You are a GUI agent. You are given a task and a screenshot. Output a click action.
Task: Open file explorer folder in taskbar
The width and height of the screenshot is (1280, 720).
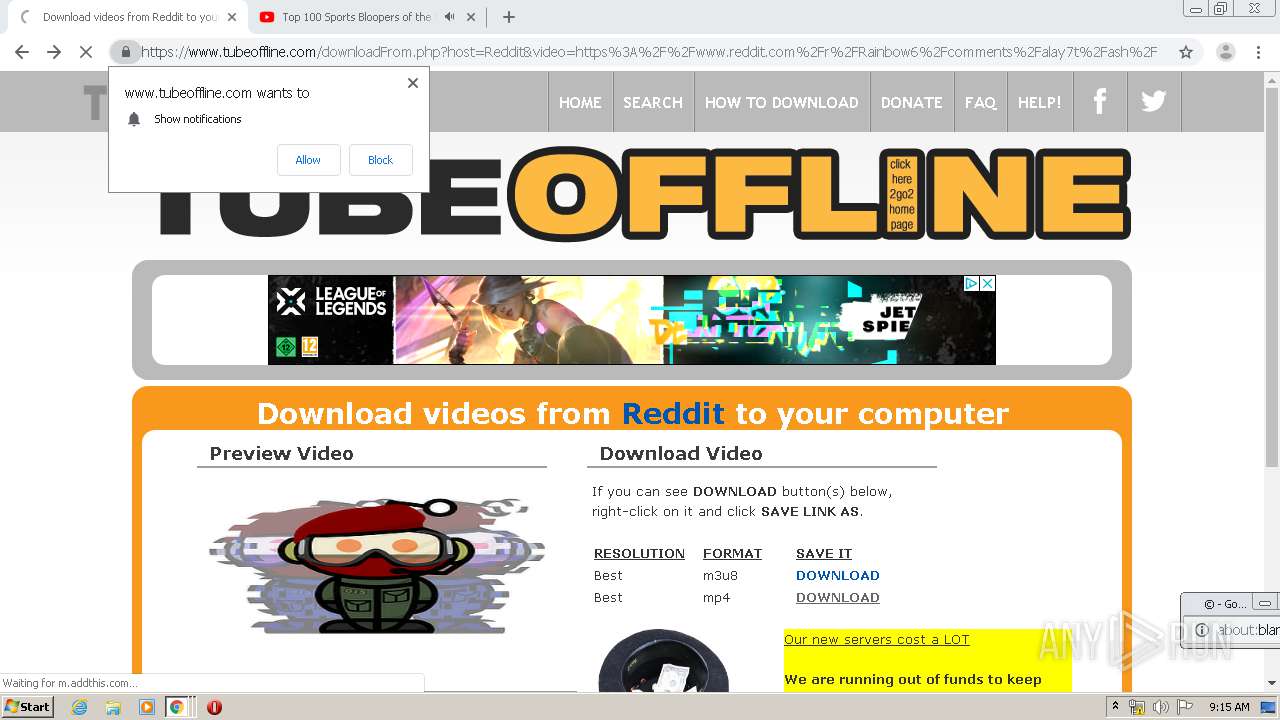tap(113, 707)
